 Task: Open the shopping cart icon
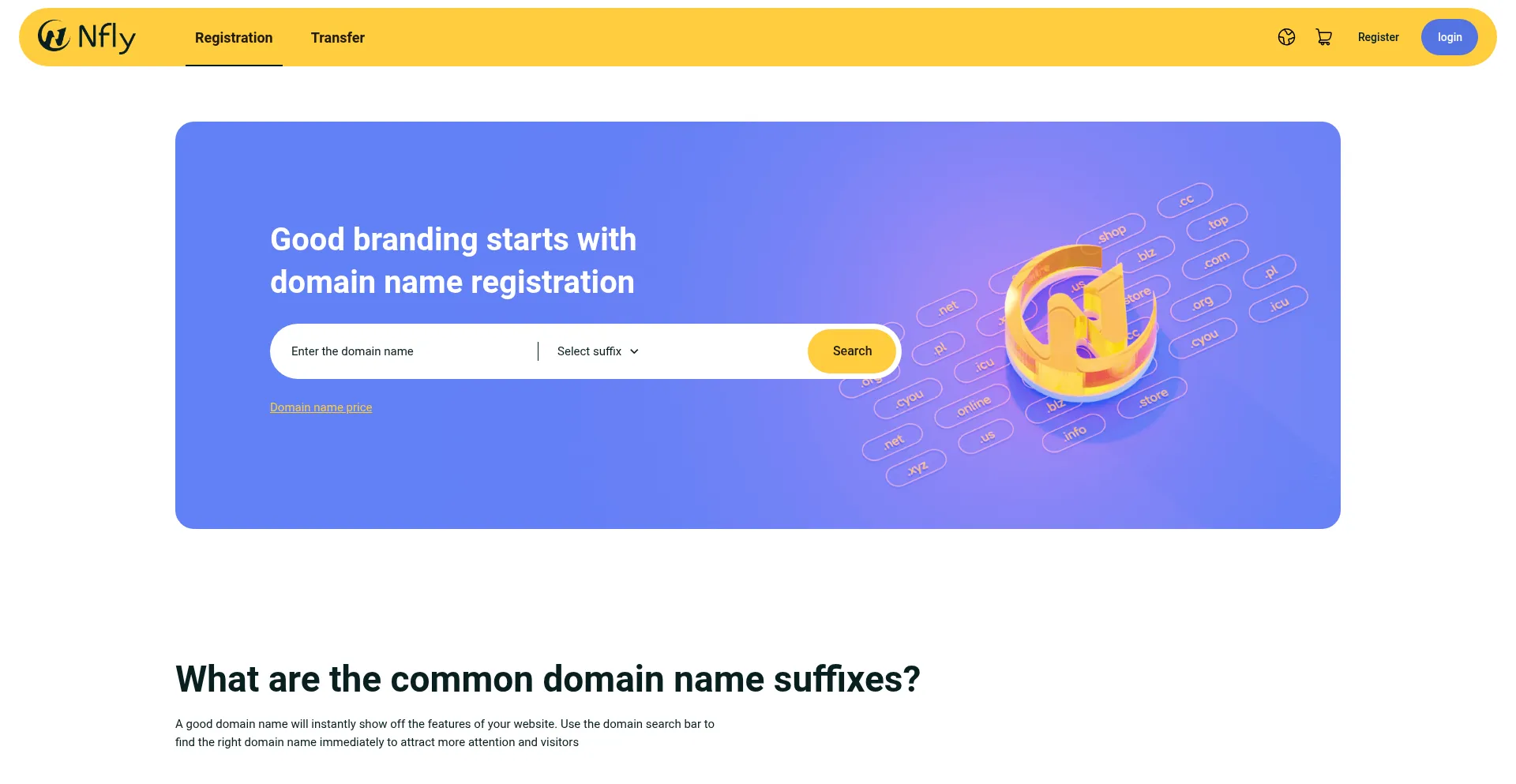coord(1323,36)
